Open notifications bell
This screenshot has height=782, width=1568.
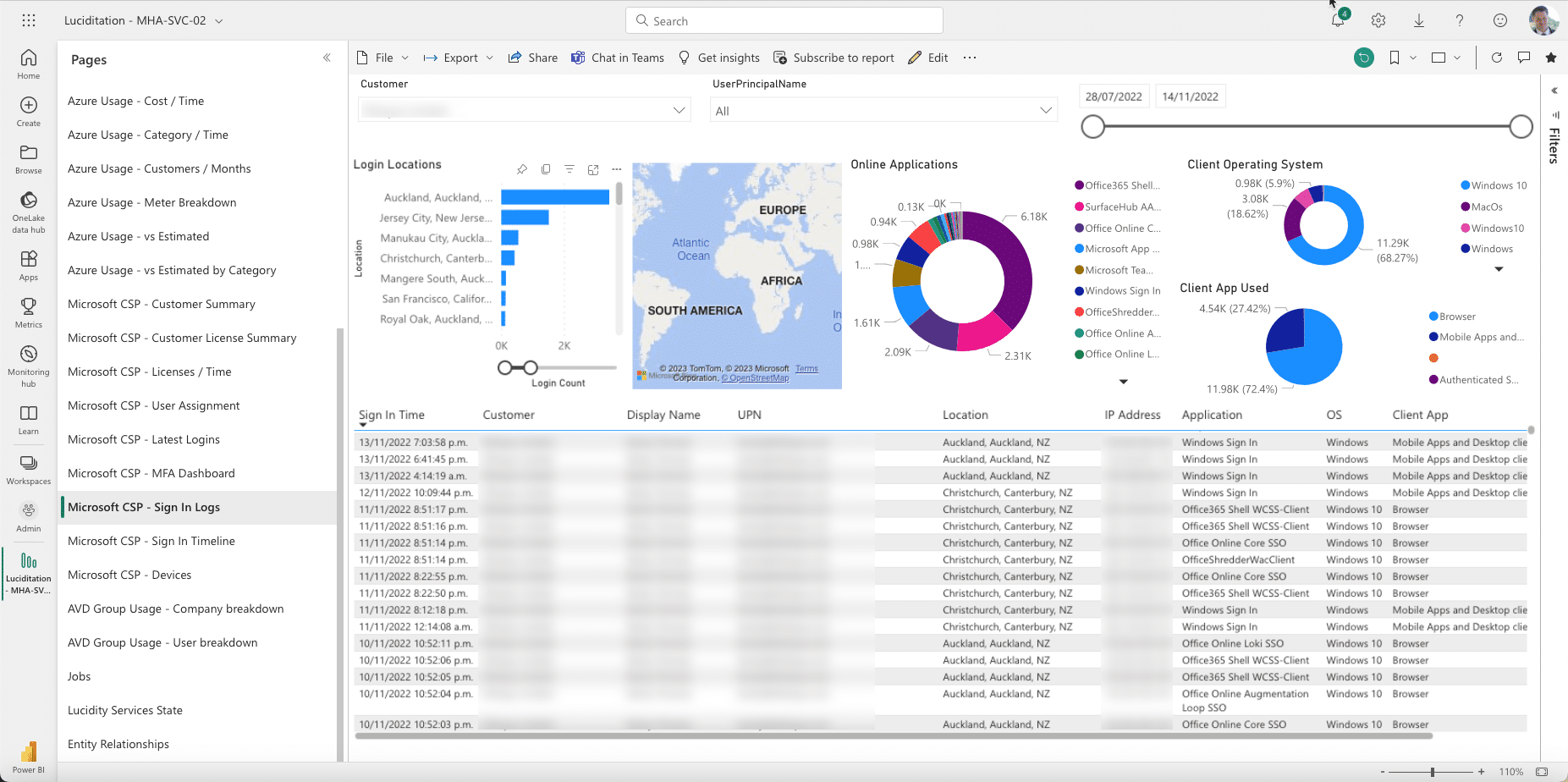click(x=1338, y=20)
